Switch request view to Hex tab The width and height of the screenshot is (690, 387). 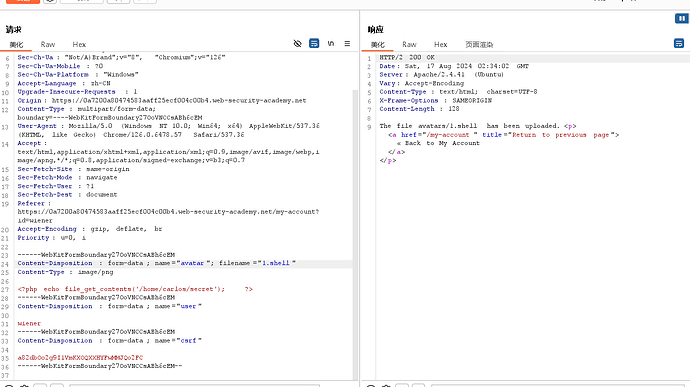79,44
